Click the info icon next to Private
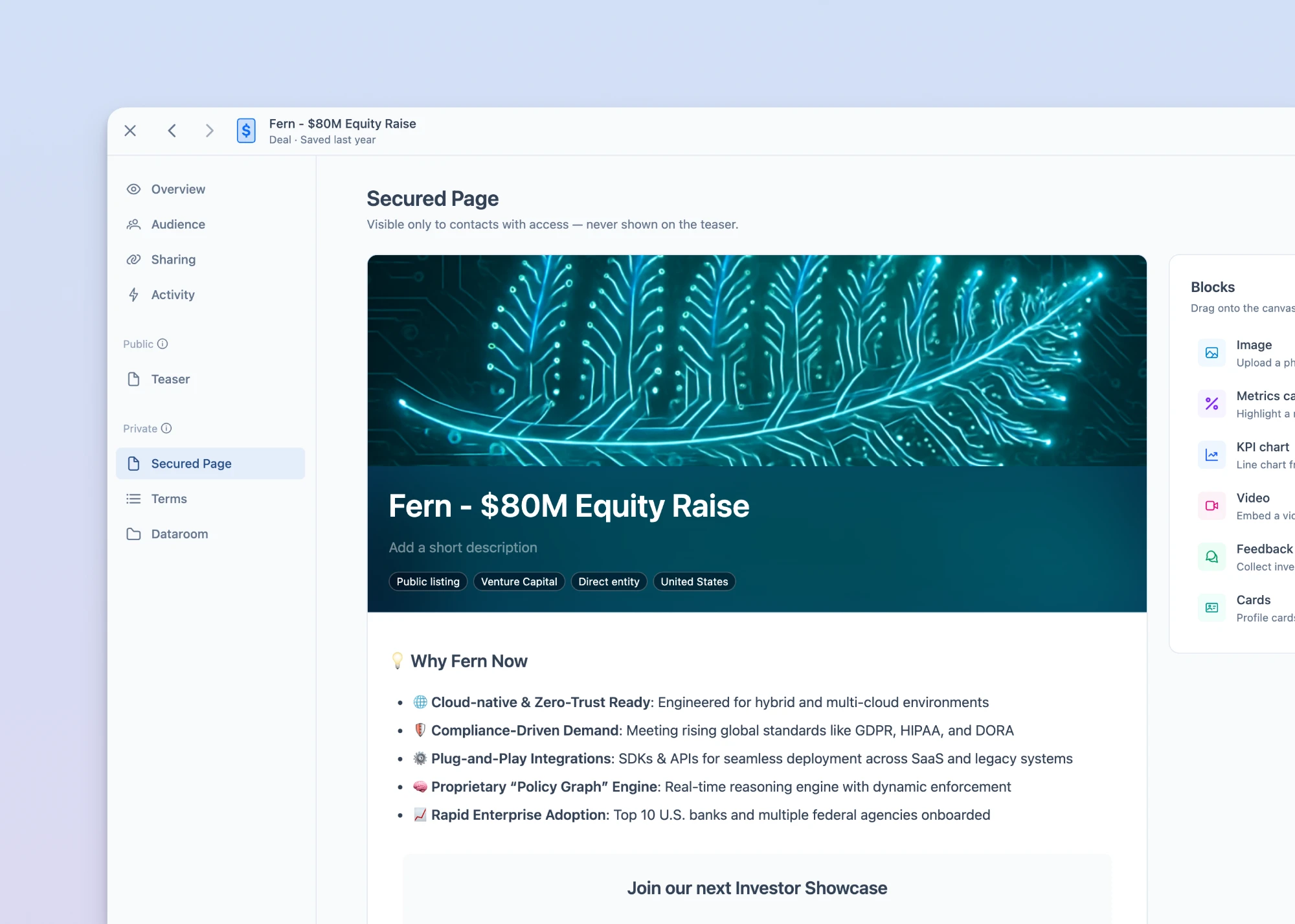1295x924 pixels. tap(166, 428)
